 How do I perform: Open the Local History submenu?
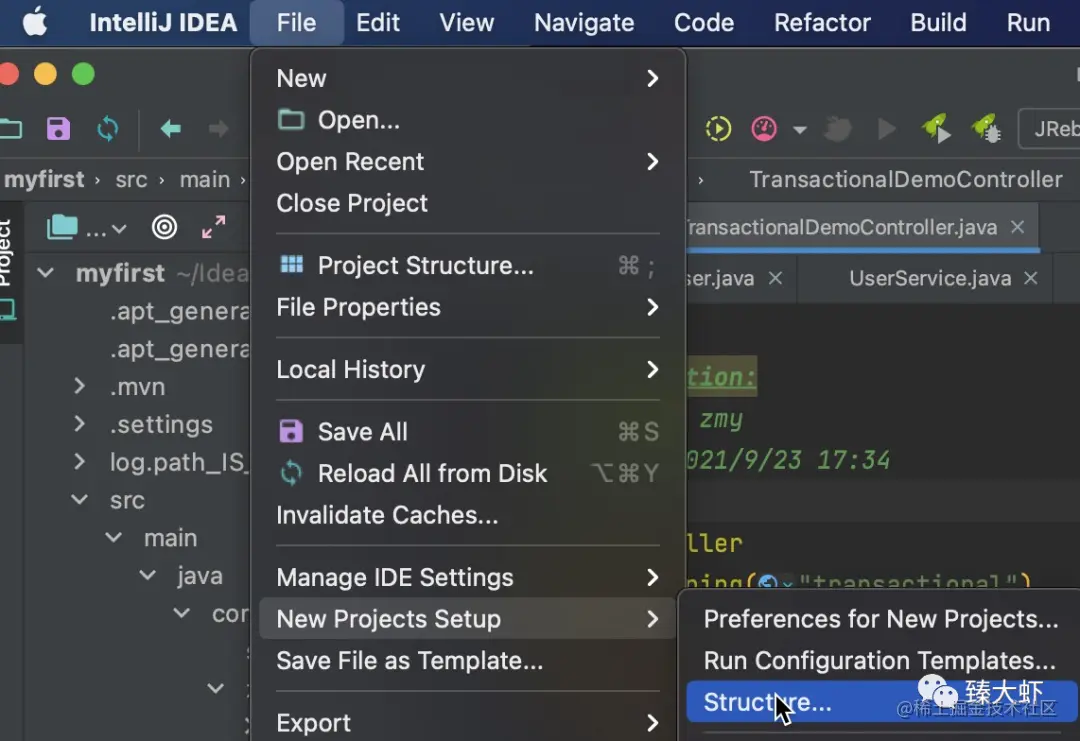click(468, 370)
